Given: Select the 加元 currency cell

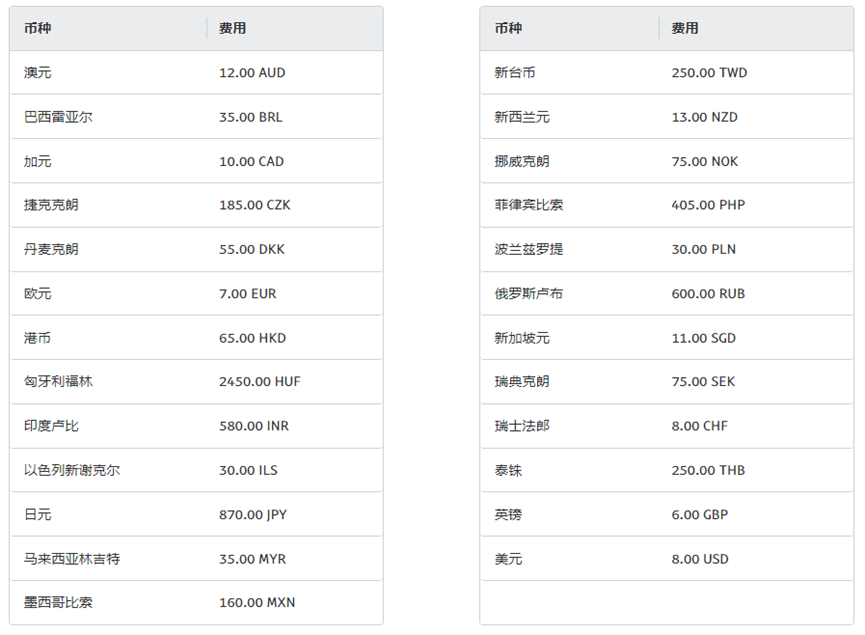Looking at the screenshot, I should [38, 161].
